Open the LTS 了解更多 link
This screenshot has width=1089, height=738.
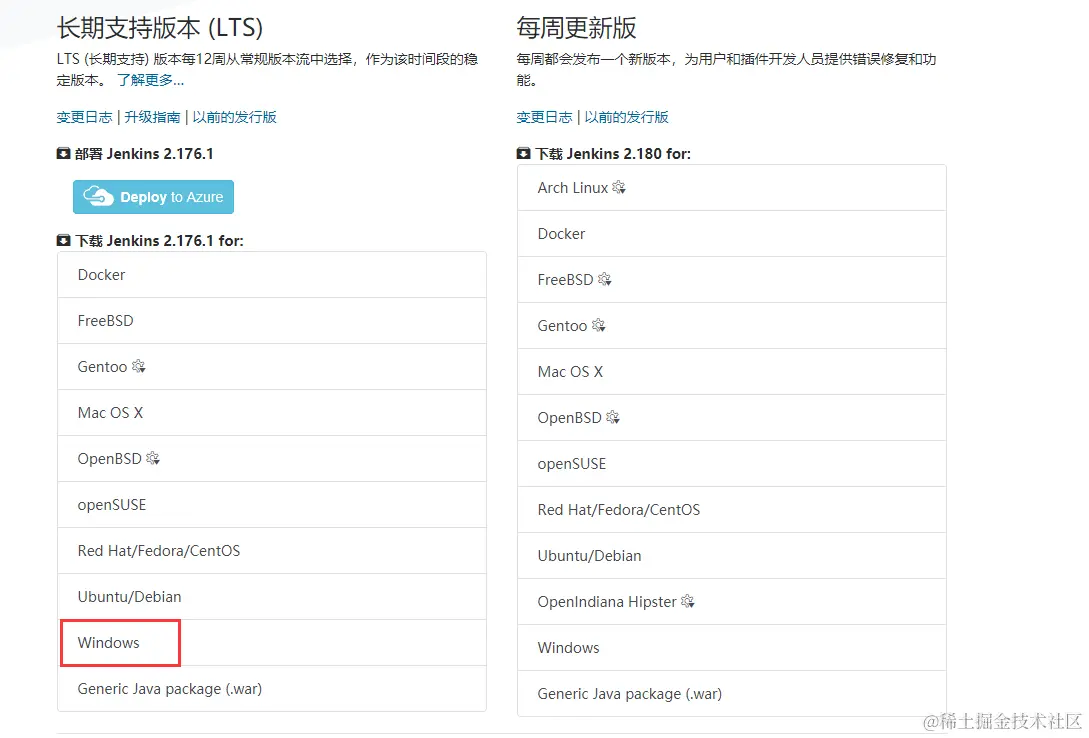coord(150,80)
